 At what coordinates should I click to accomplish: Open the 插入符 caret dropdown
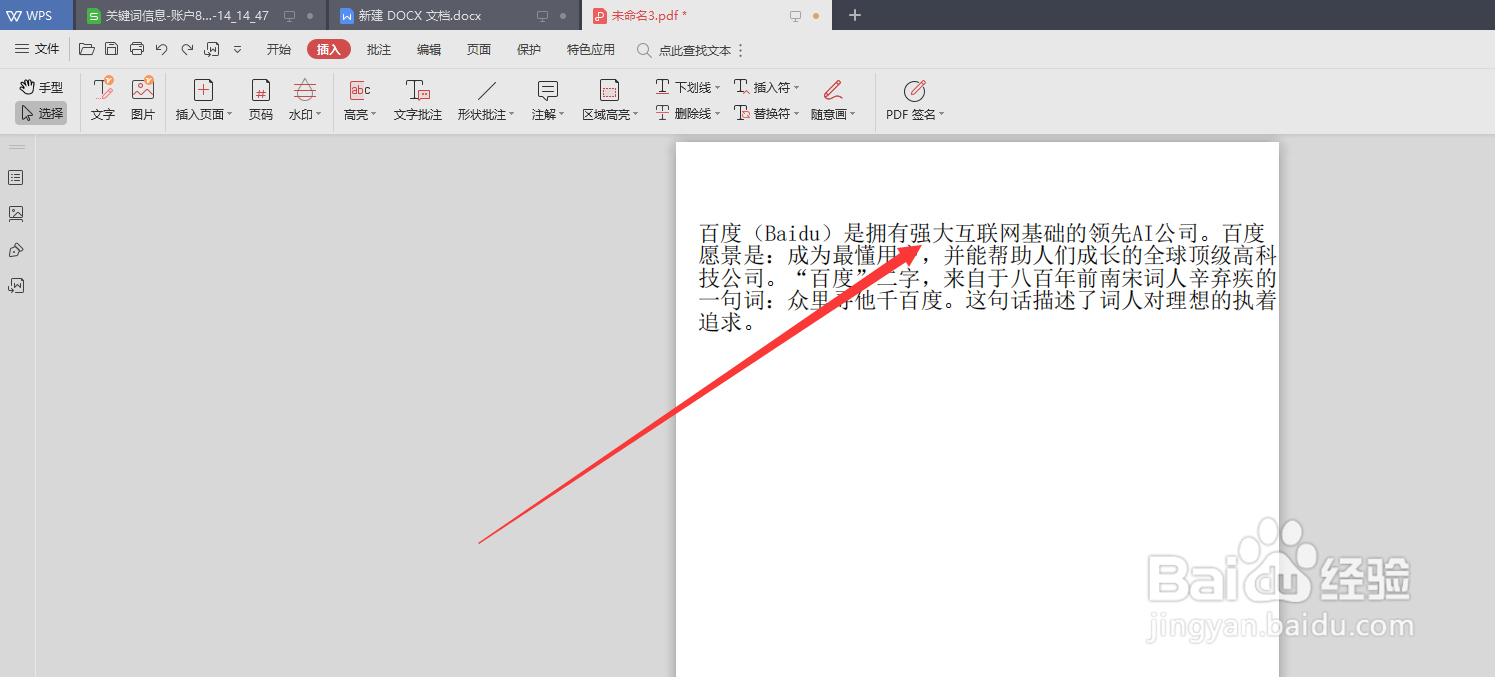[x=766, y=87]
